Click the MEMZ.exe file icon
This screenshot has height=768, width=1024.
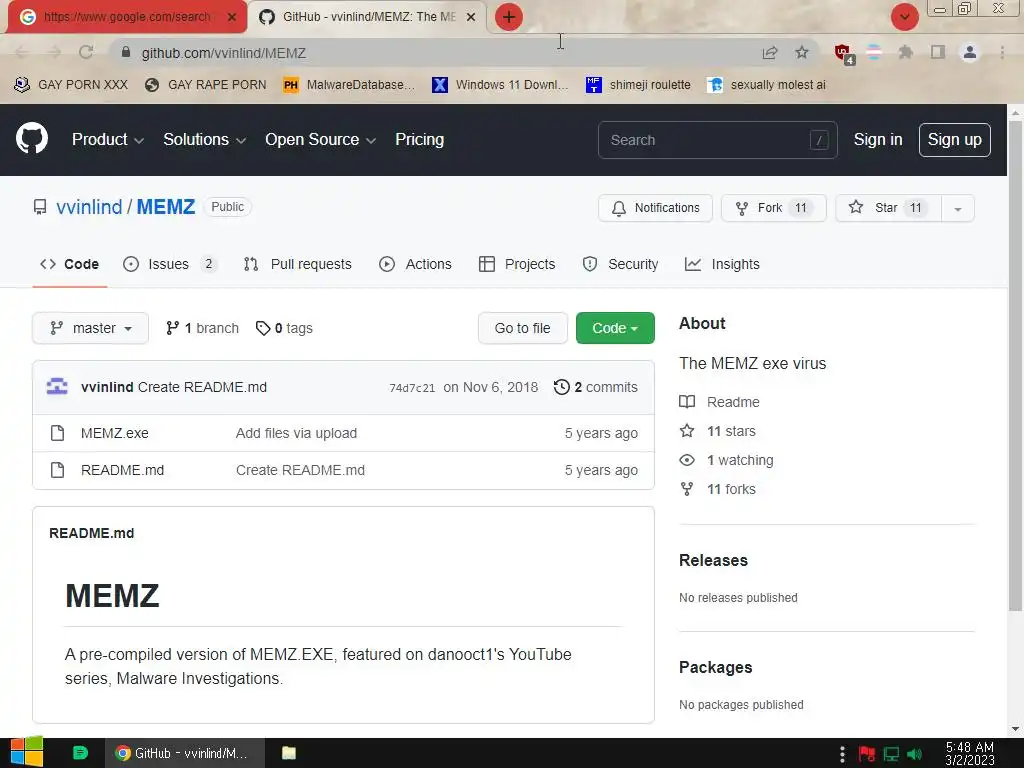point(57,433)
